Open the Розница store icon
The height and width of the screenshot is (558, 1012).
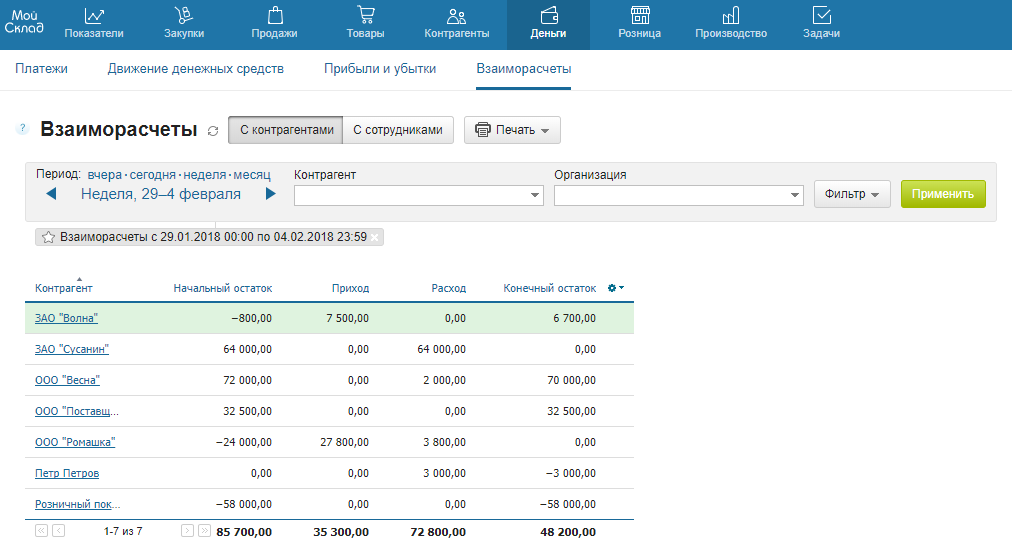[x=640, y=16]
